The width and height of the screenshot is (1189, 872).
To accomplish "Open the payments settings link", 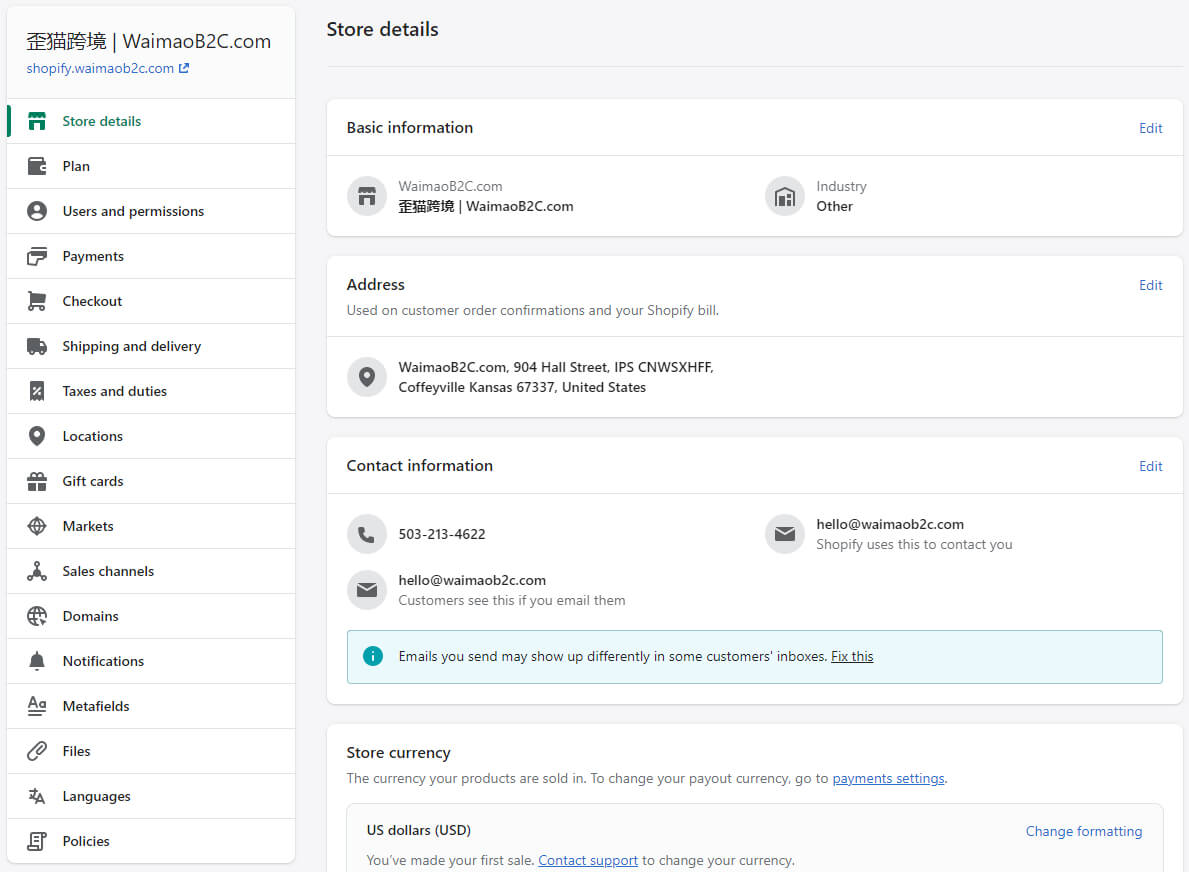I will coord(888,779).
